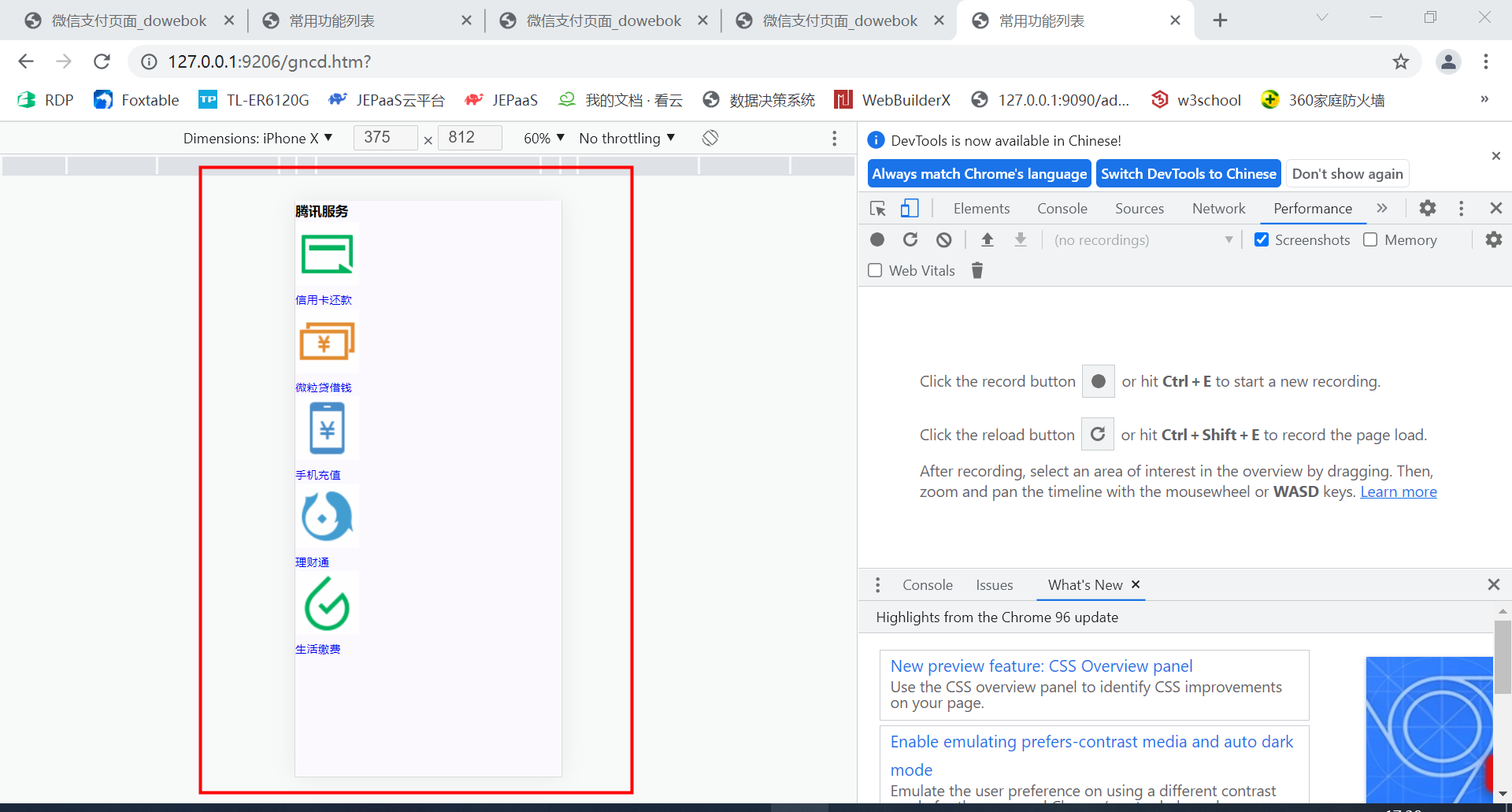The image size is (1512, 812).
Task: Click the 生活缴费 green checkmark icon
Action: [x=327, y=604]
